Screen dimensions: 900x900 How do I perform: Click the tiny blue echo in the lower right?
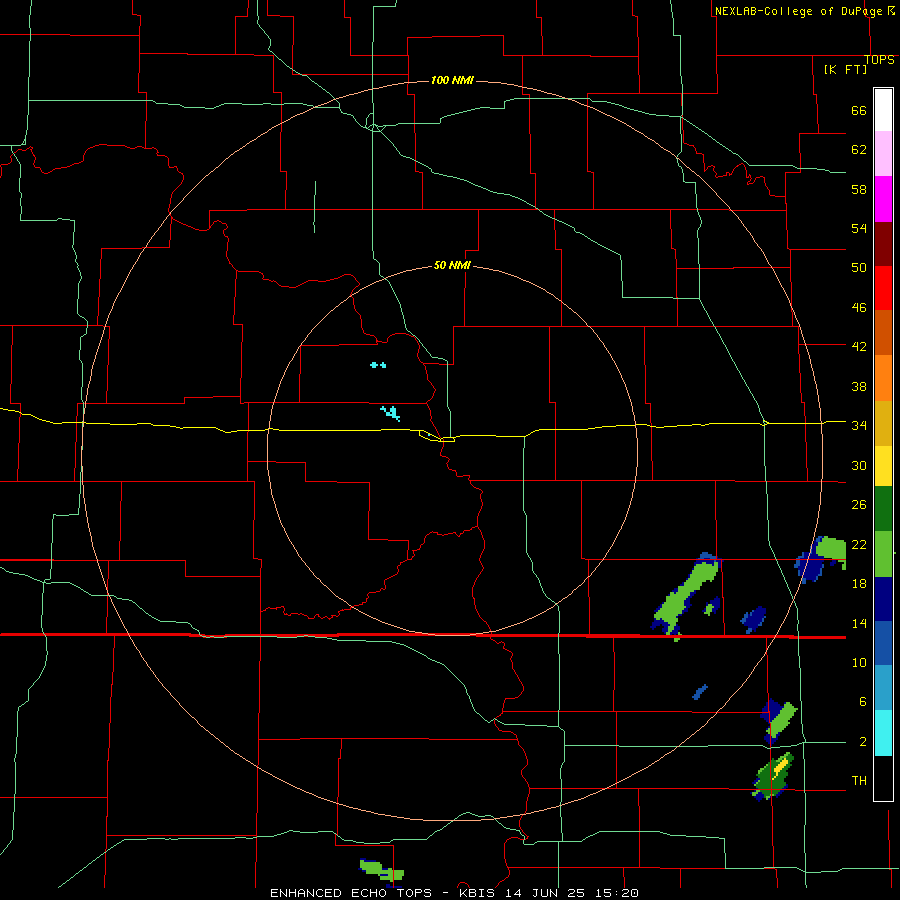click(x=700, y=692)
